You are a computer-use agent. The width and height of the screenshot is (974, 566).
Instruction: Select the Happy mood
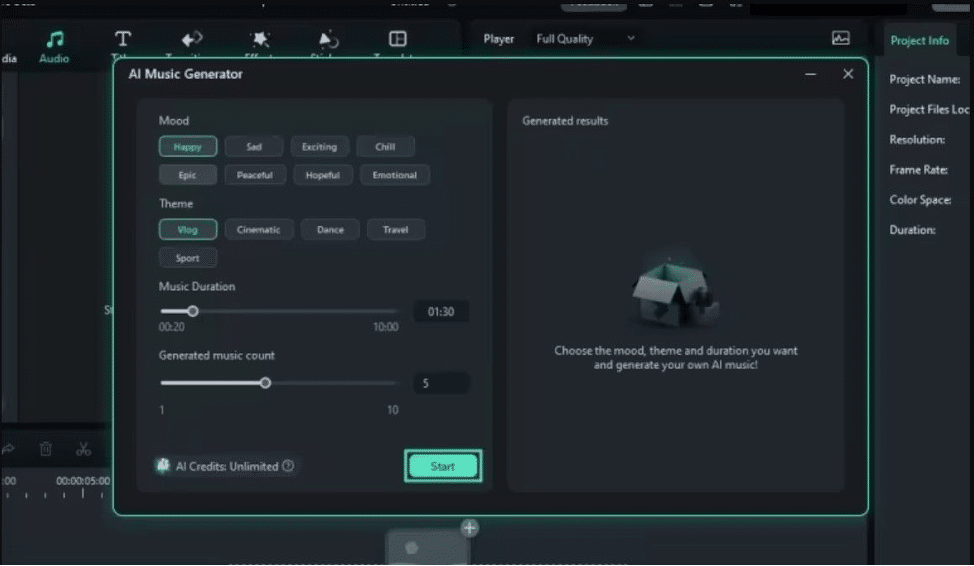click(x=188, y=147)
